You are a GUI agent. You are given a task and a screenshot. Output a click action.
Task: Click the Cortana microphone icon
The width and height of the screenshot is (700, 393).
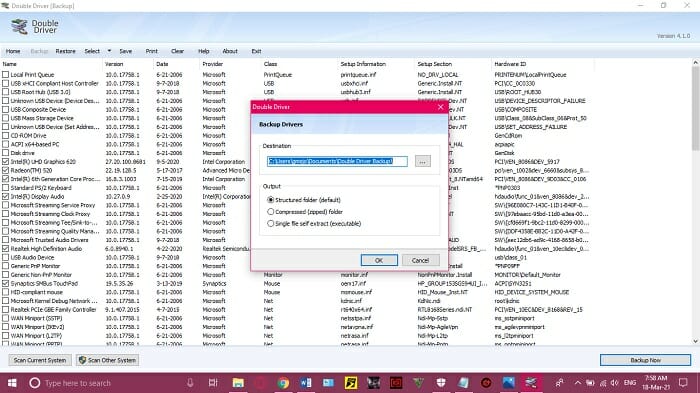[190, 383]
